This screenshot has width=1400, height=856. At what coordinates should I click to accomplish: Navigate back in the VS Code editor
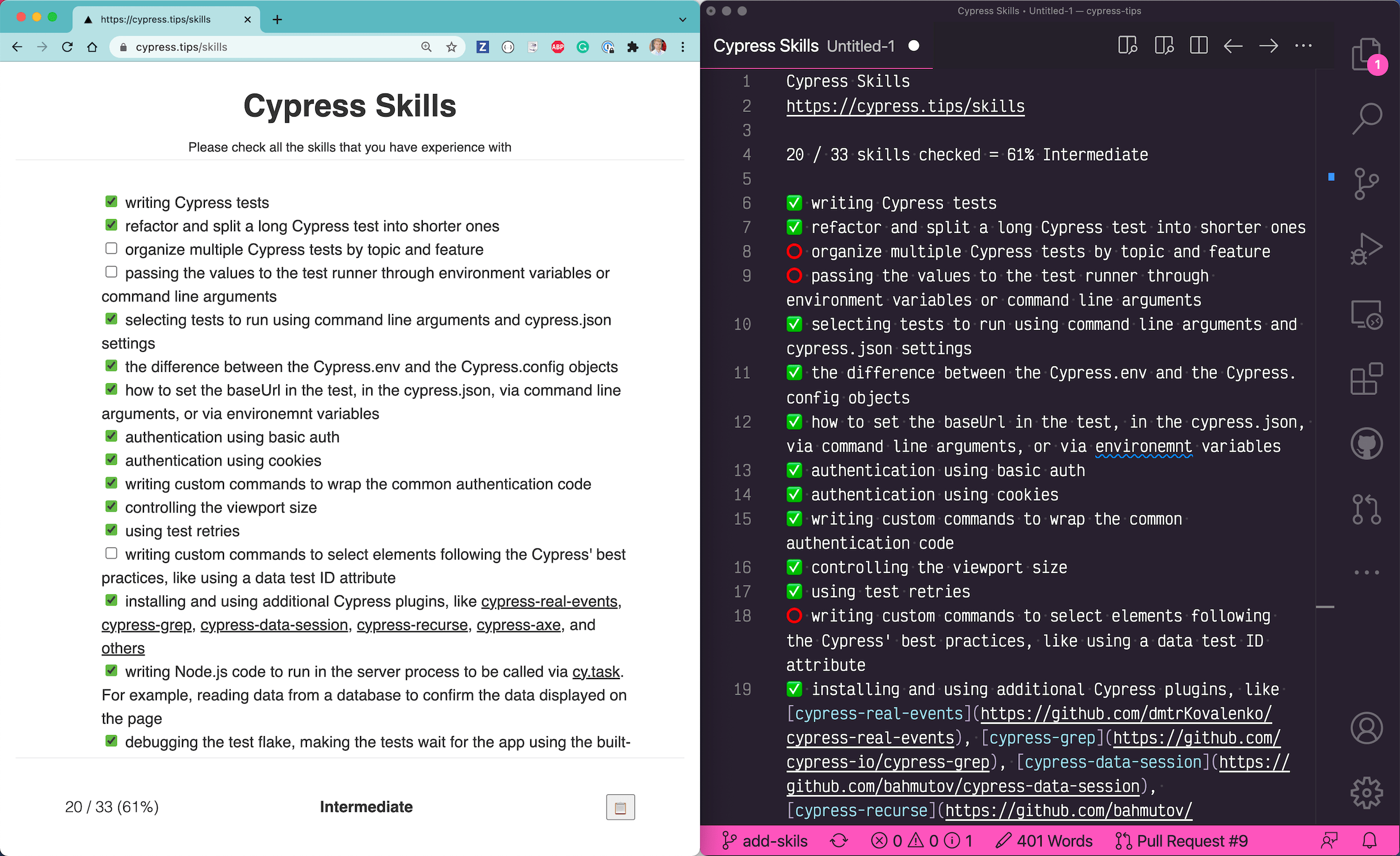(x=1233, y=45)
